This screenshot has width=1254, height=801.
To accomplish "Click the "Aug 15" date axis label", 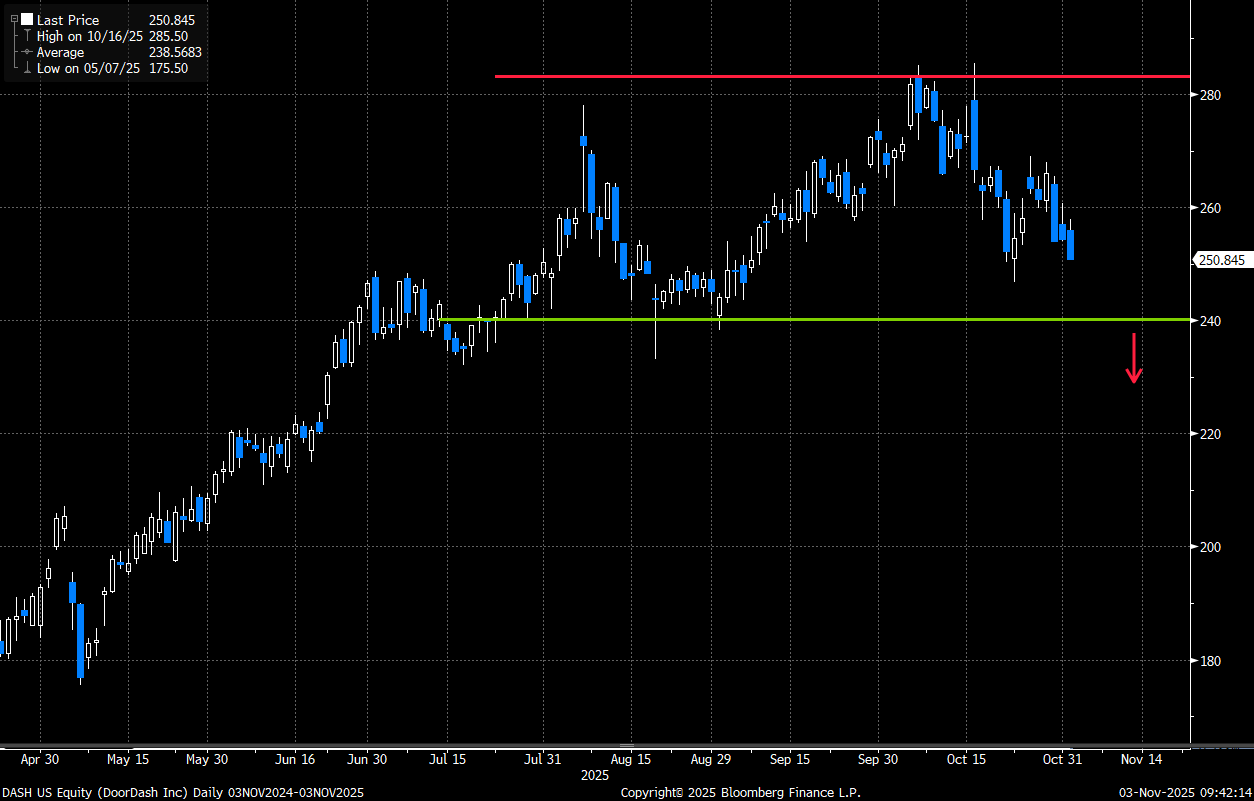I will pyautogui.click(x=631, y=759).
